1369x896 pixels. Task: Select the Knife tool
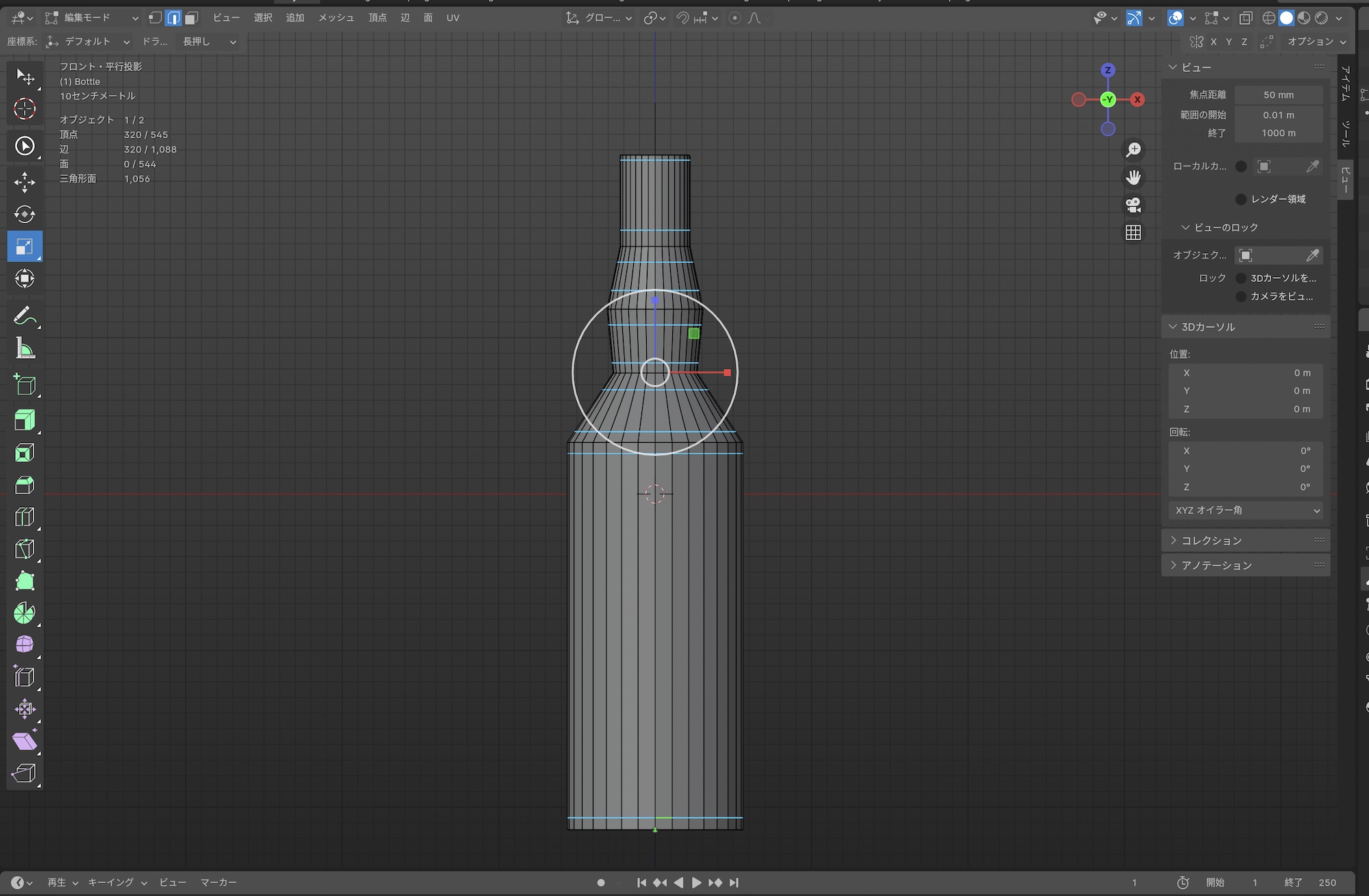pos(25,549)
